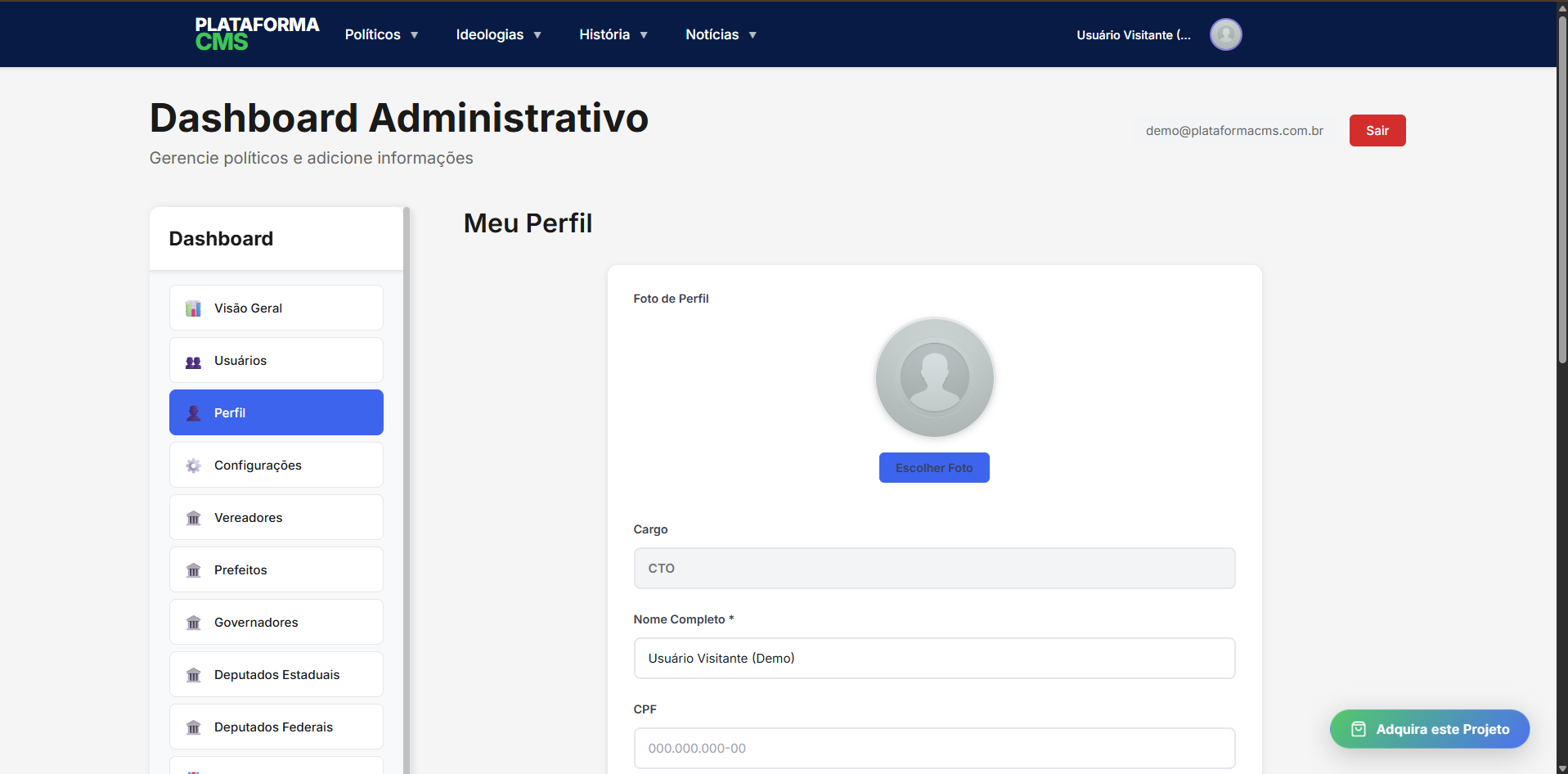This screenshot has width=1568, height=774.
Task: Expand the Ideologias dropdown menu
Action: (498, 34)
